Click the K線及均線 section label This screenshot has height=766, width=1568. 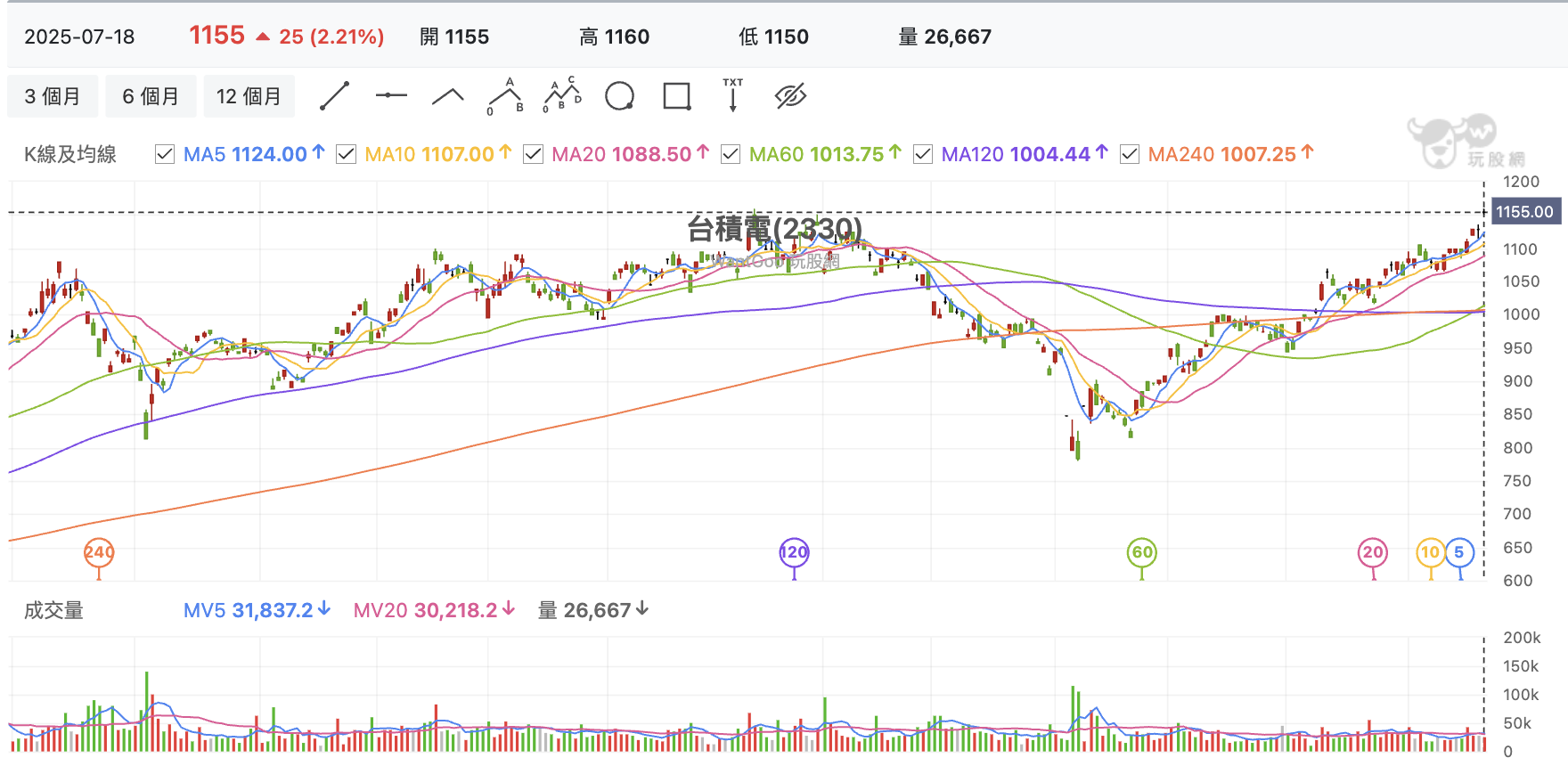(70, 154)
